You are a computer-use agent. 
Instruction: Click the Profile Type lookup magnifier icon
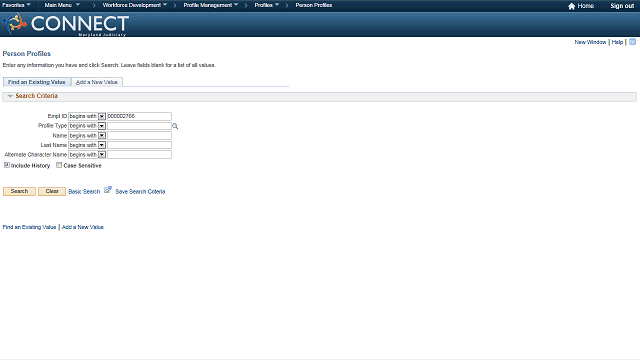click(175, 126)
